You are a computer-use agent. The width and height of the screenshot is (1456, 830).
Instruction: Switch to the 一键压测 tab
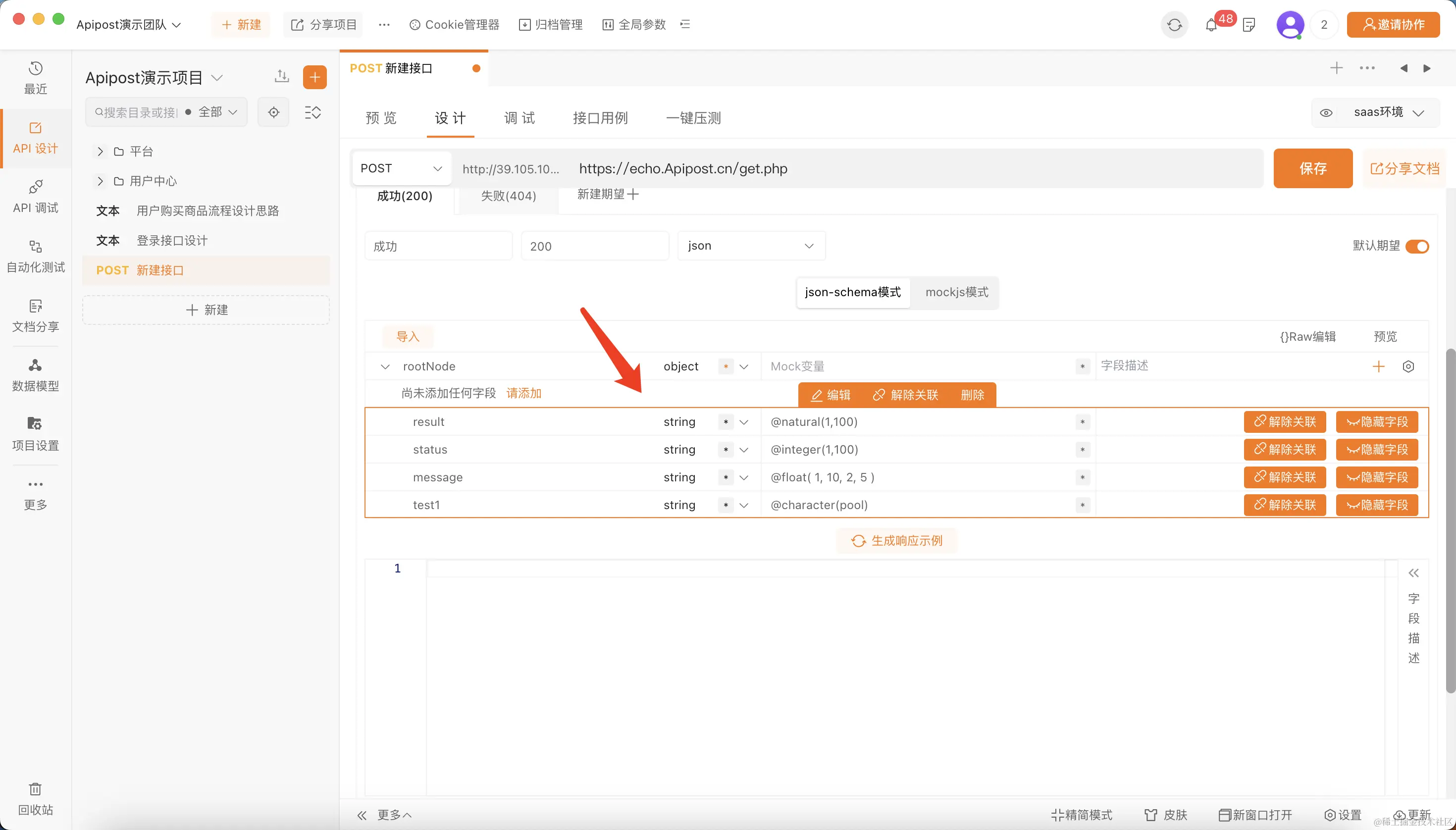pyautogui.click(x=693, y=118)
